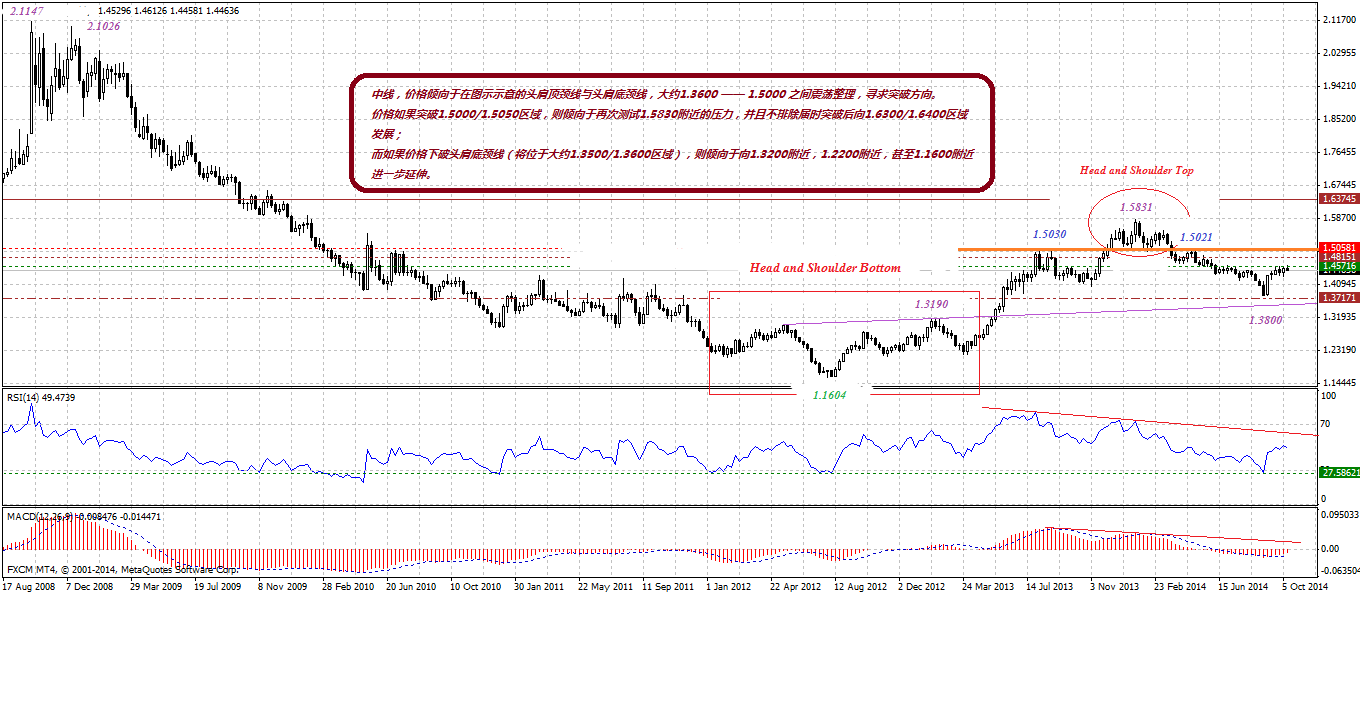Click the 1.3190 neckline label
1360x720 pixels.
pyautogui.click(x=932, y=304)
